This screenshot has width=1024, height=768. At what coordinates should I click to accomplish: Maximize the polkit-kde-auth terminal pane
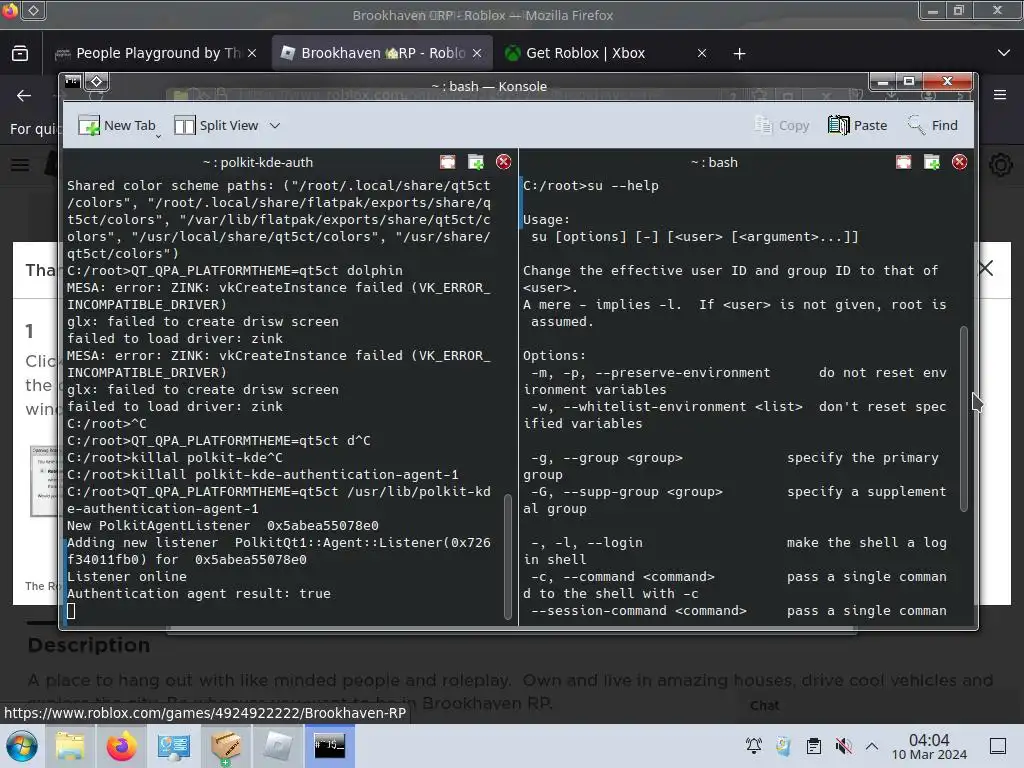pos(447,162)
